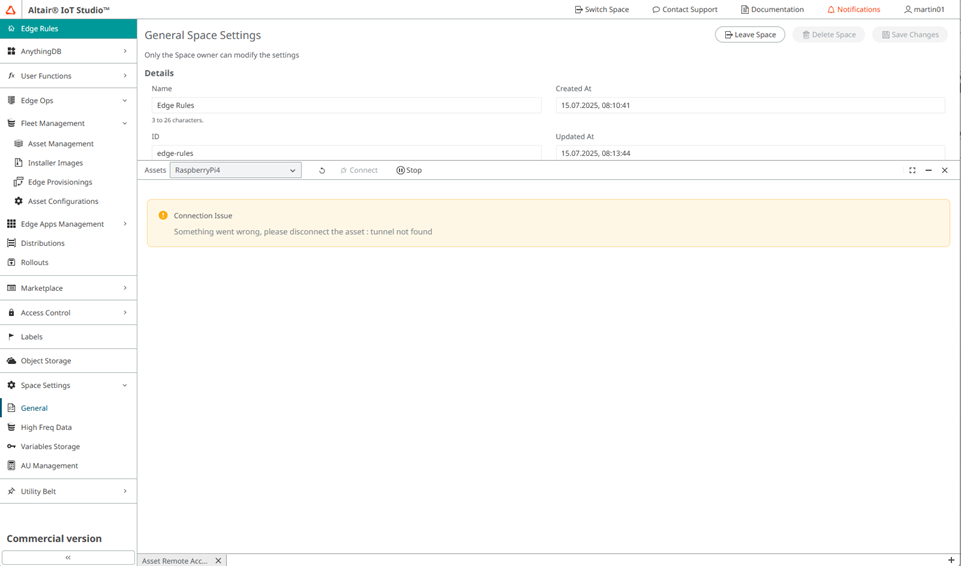961x566 pixels.
Task: Open Notifications bell in top bar
Action: 853,10
